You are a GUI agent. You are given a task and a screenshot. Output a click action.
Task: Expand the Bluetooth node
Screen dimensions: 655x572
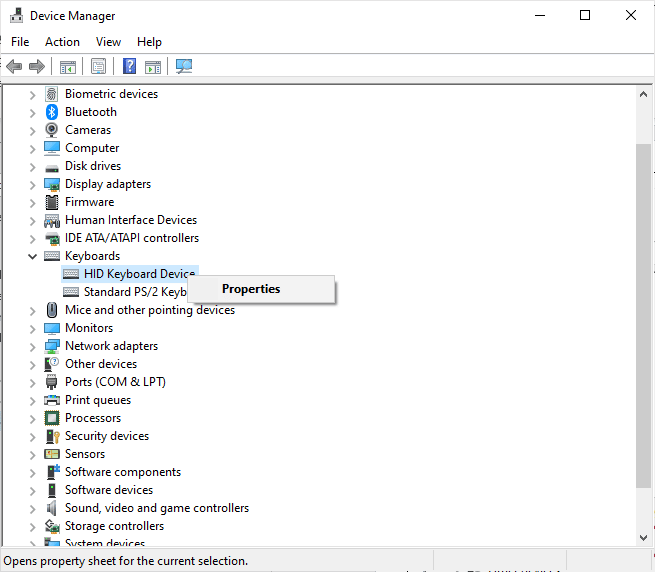(33, 113)
